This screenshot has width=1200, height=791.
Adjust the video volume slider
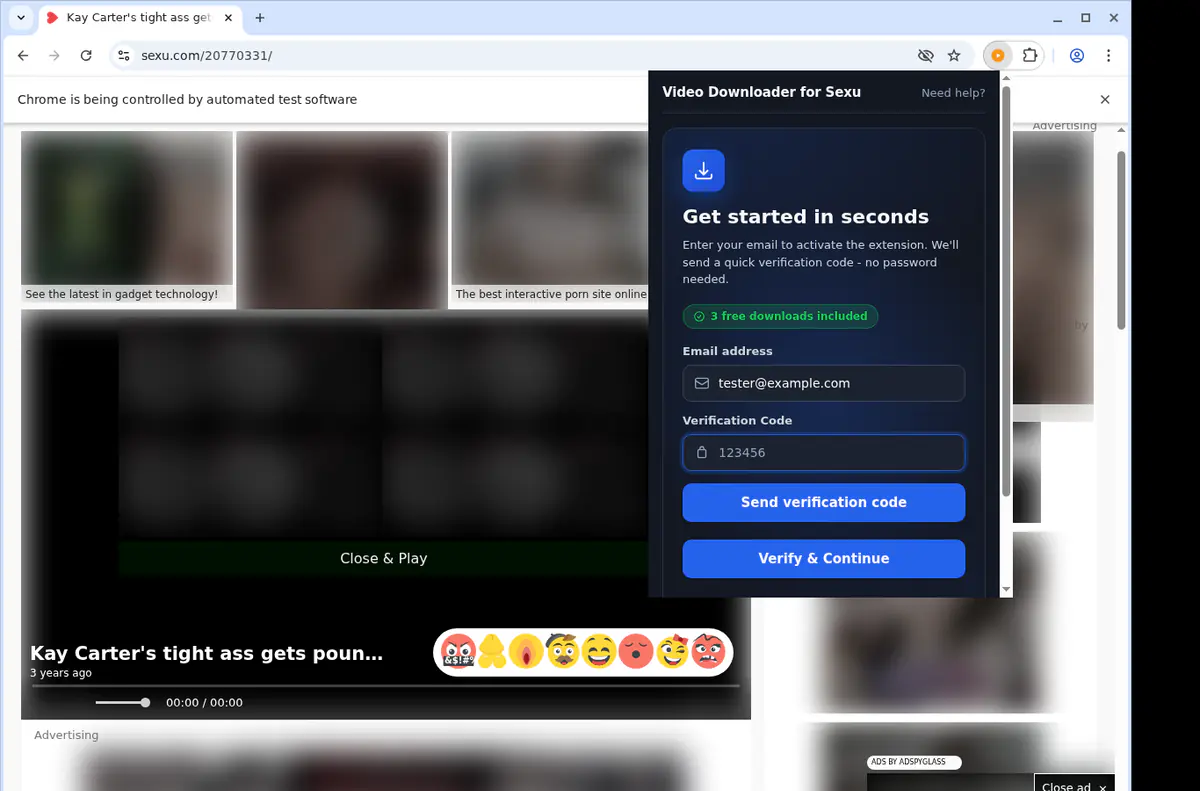(123, 702)
